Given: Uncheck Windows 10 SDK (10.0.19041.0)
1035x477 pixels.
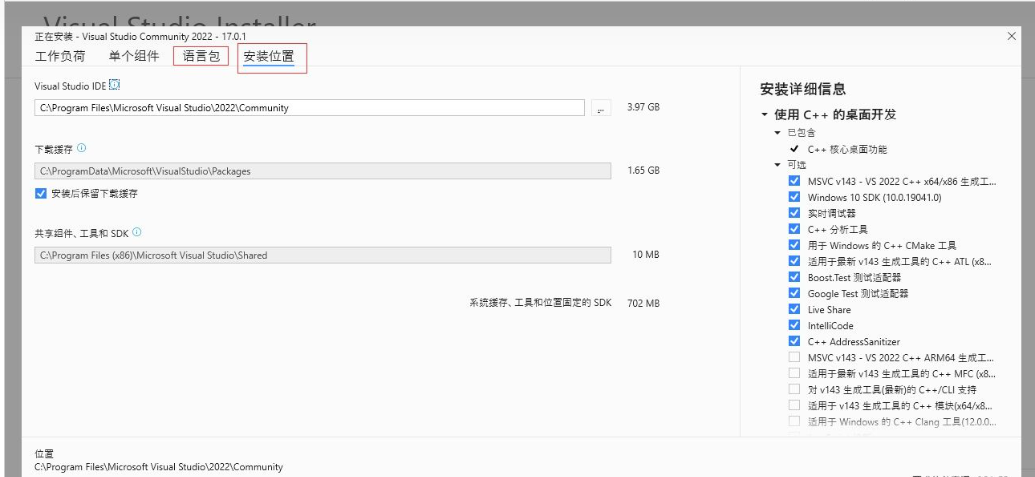Looking at the screenshot, I should click(x=794, y=197).
